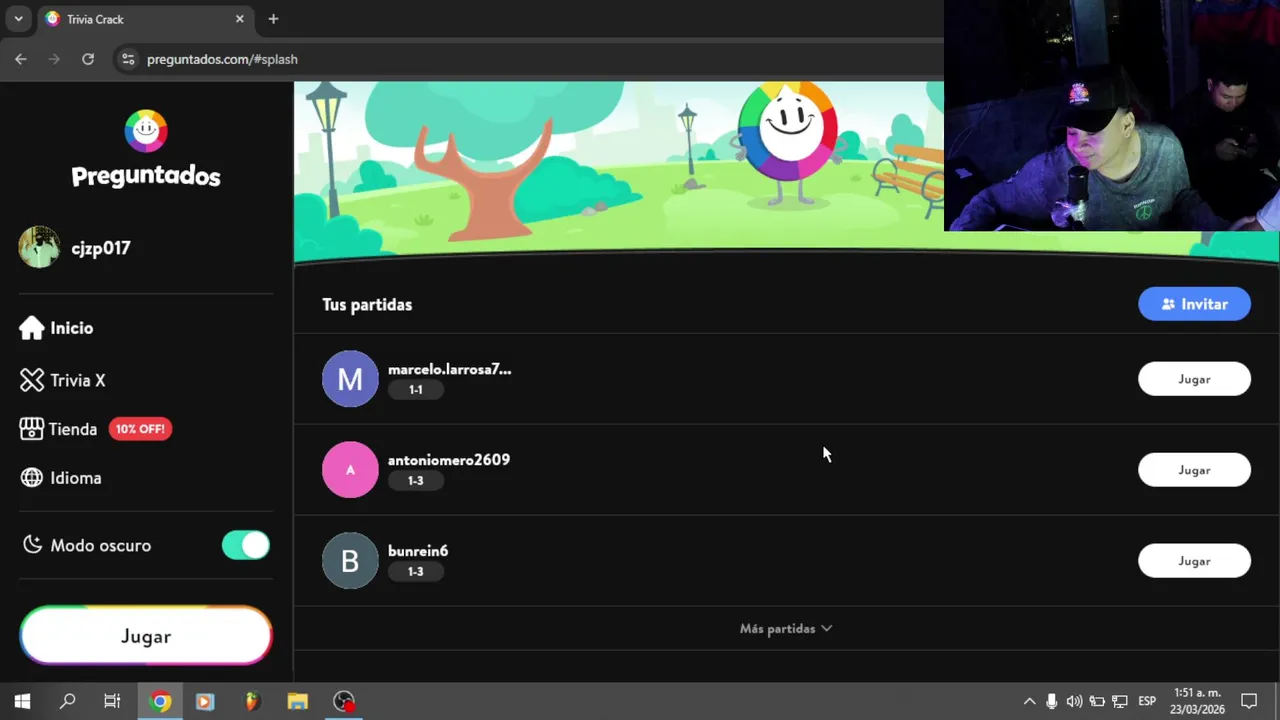
Task: Open the media player taskbar icon
Action: [x=205, y=701]
